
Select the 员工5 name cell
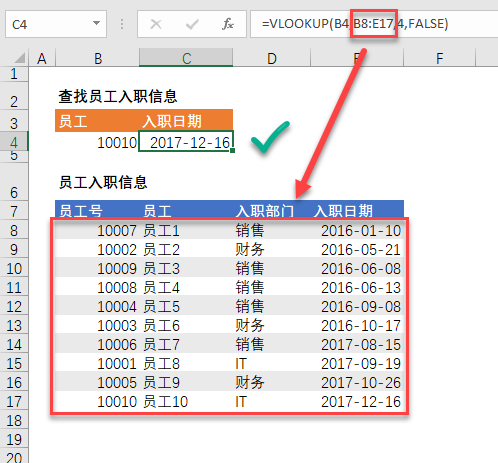tap(186, 306)
